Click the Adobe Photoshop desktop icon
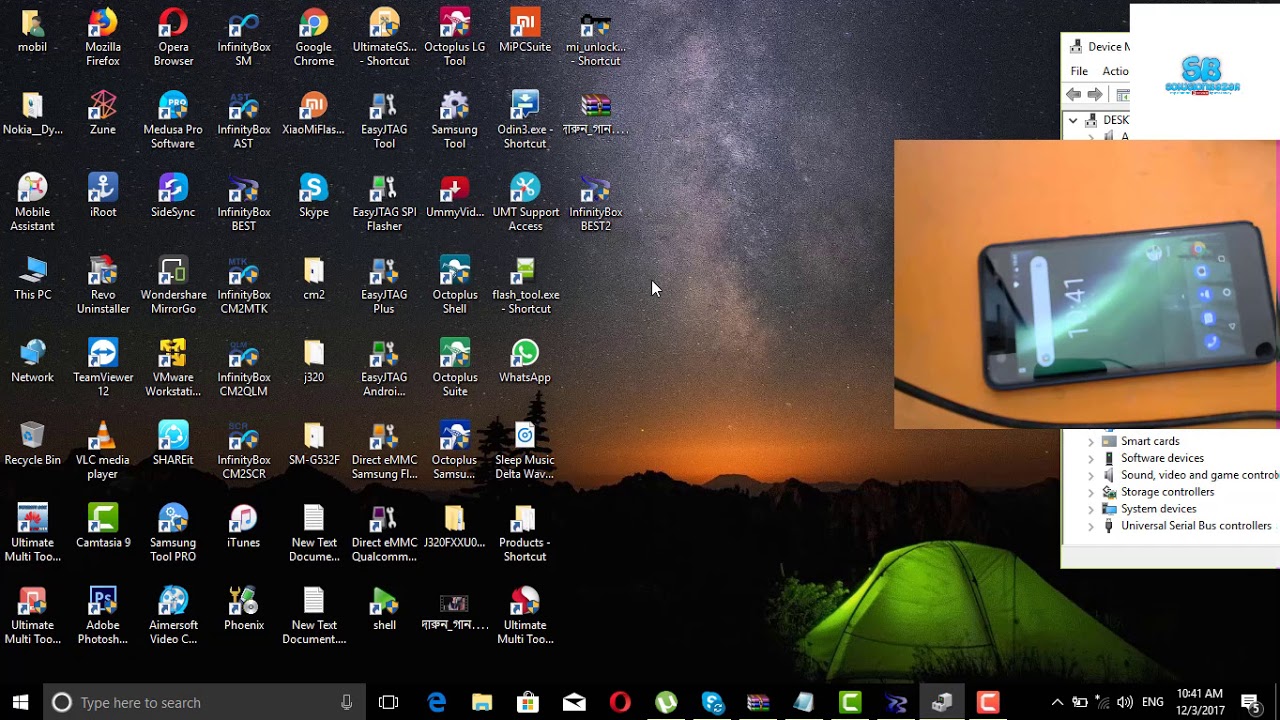This screenshot has height=720, width=1280. (x=103, y=617)
